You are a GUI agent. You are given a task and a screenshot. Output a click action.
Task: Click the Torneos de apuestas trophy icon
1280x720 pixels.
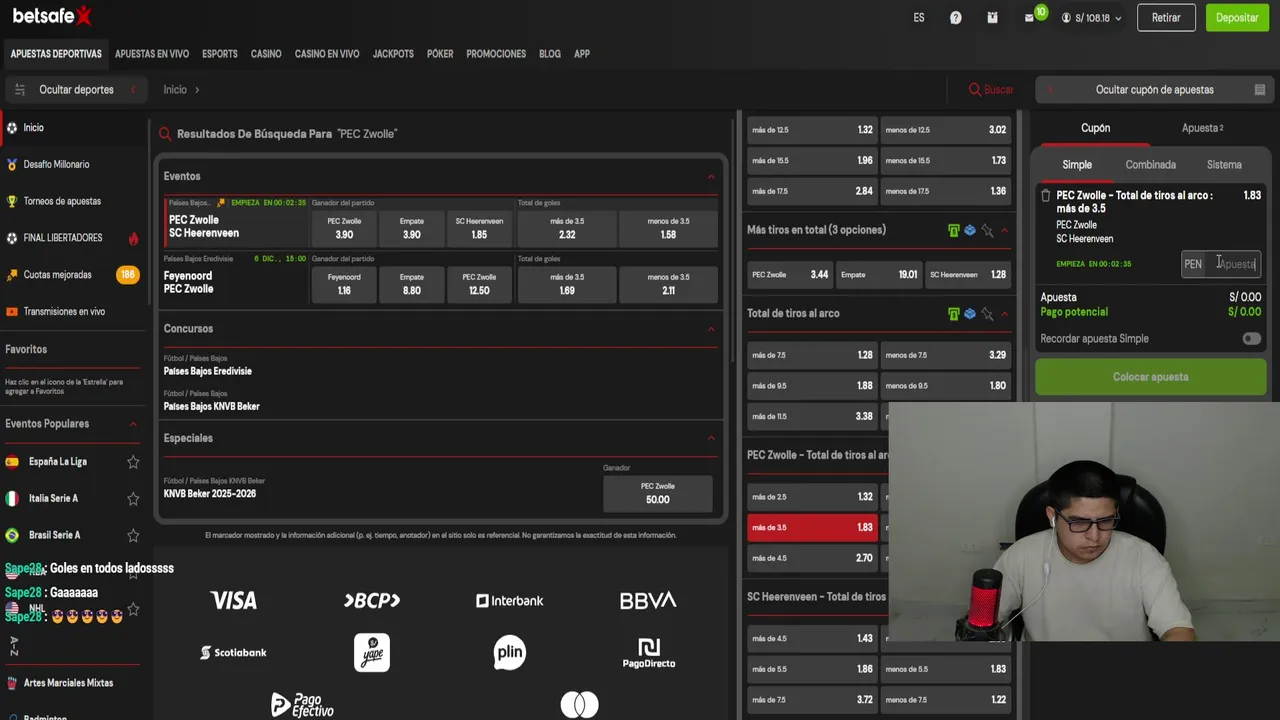12,201
